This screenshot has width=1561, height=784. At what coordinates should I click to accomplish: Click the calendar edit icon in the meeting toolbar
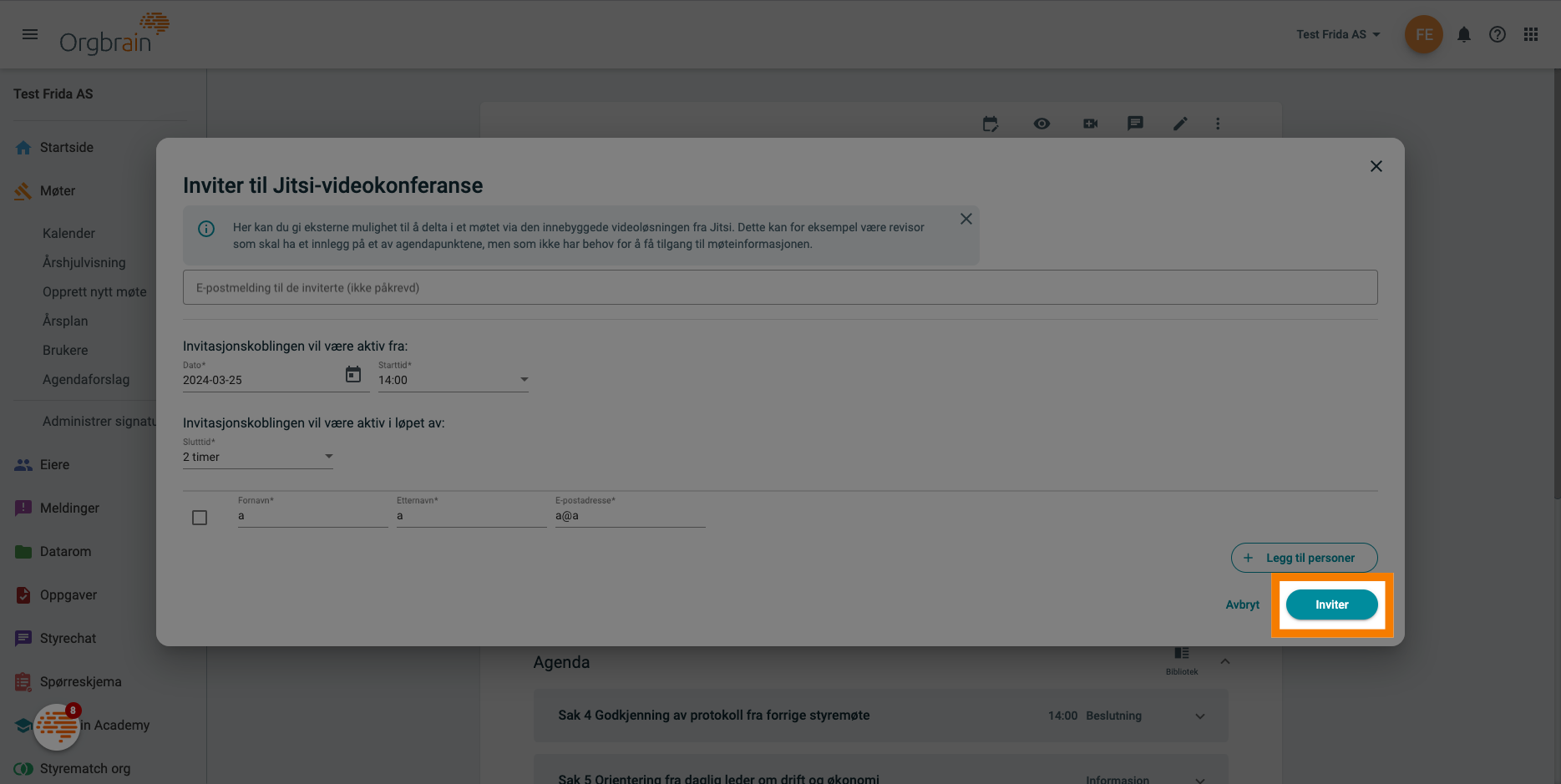pyautogui.click(x=991, y=124)
